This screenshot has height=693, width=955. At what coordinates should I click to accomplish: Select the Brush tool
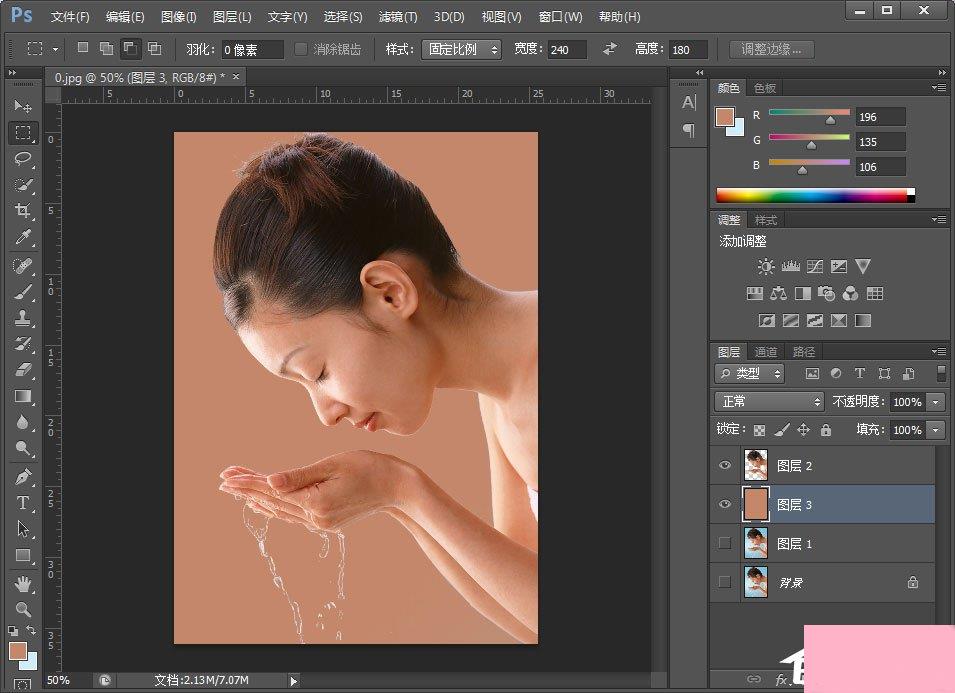click(x=23, y=292)
